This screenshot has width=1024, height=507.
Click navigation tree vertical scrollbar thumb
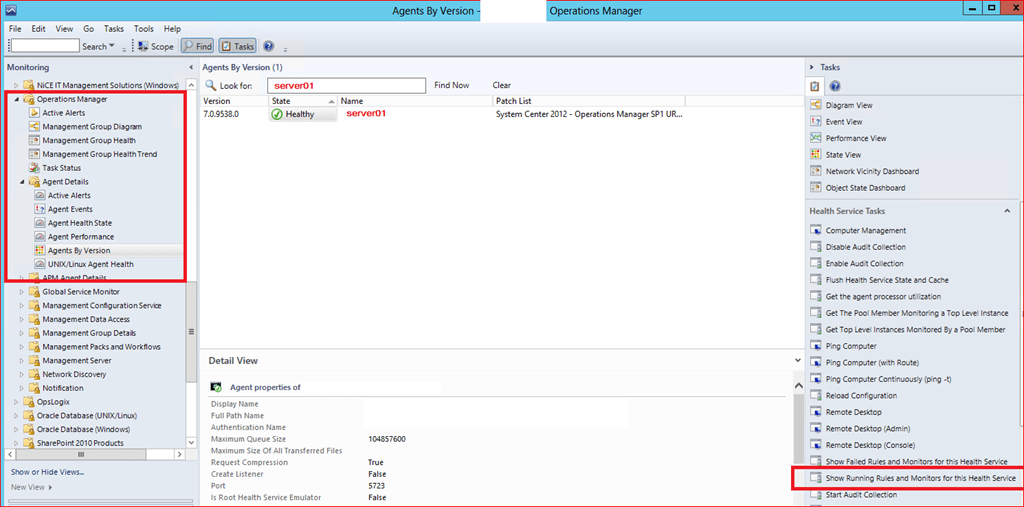click(x=191, y=332)
